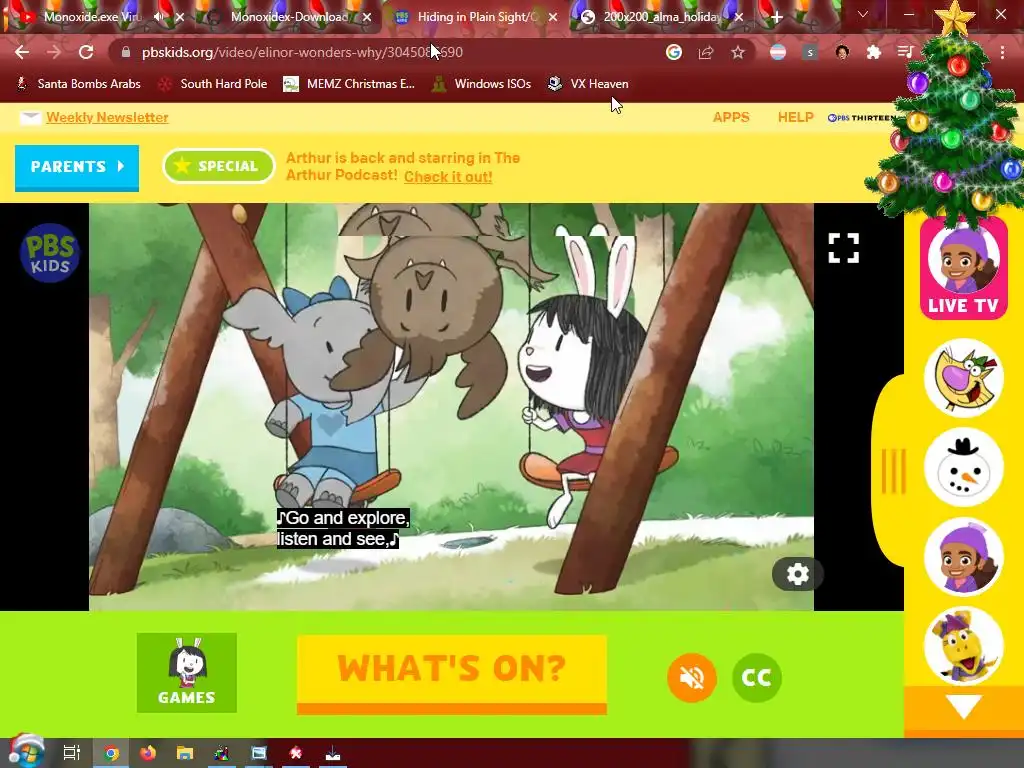The height and width of the screenshot is (768, 1024).
Task: Open Santa Bombs Arabs bookmark
Action: [79, 84]
